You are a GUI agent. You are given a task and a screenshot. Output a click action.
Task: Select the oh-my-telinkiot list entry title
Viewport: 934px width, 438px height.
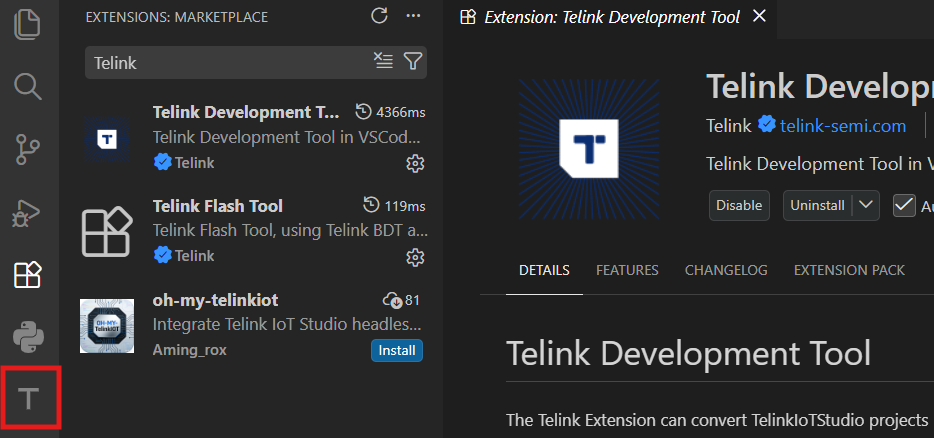(x=215, y=300)
